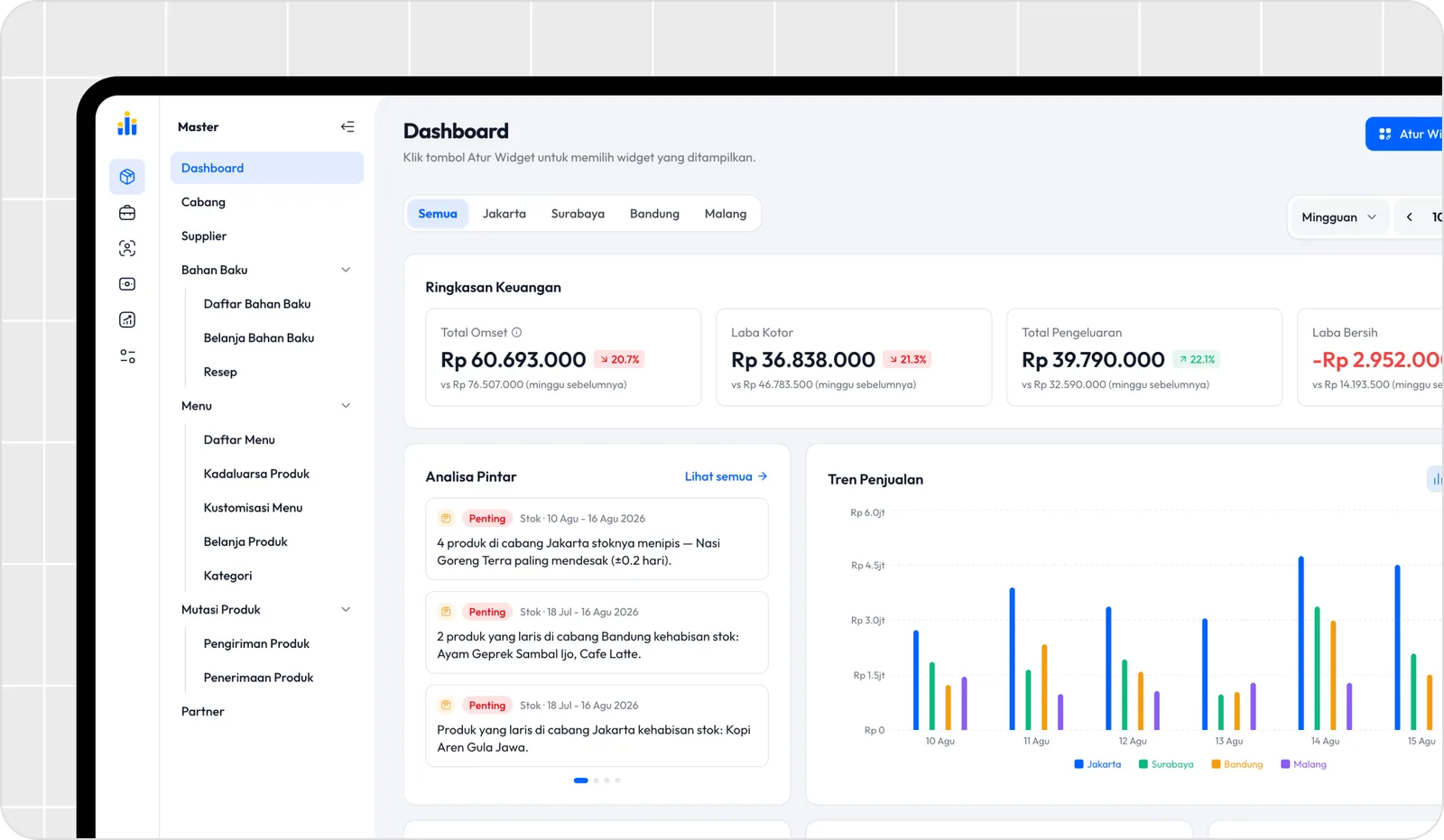1444x840 pixels.
Task: Open Belanja Produk
Action: click(x=245, y=542)
